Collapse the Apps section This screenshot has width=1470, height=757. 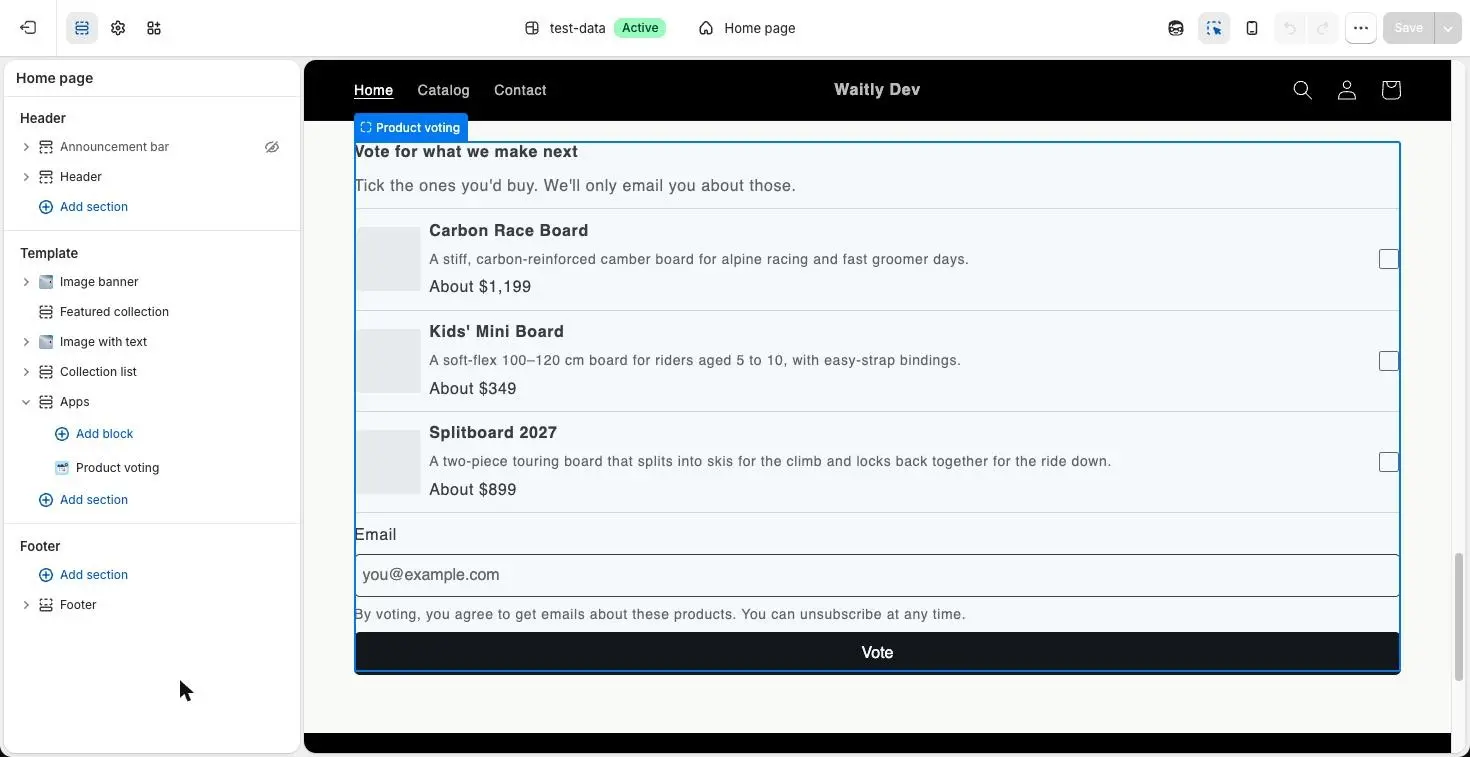tap(26, 402)
